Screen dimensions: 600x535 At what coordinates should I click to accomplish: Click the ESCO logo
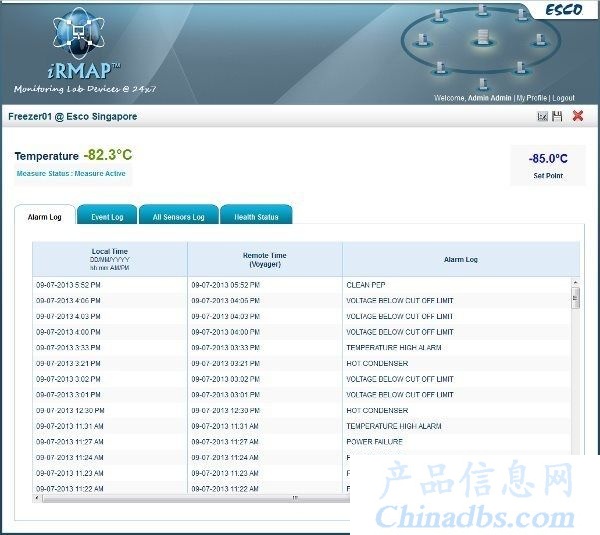pyautogui.click(x=564, y=10)
